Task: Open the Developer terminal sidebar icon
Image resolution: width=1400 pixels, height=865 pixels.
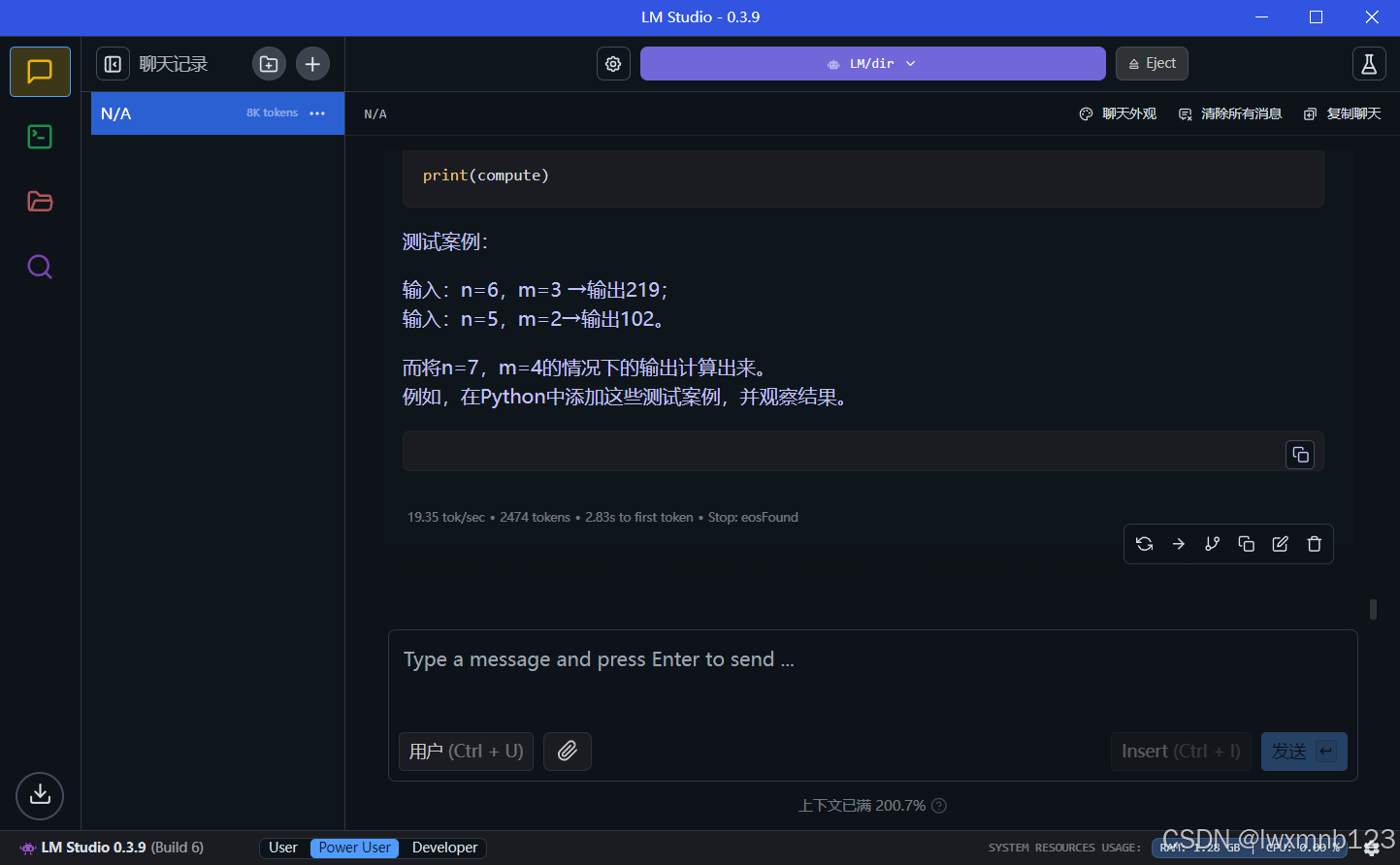Action: pyautogui.click(x=40, y=137)
